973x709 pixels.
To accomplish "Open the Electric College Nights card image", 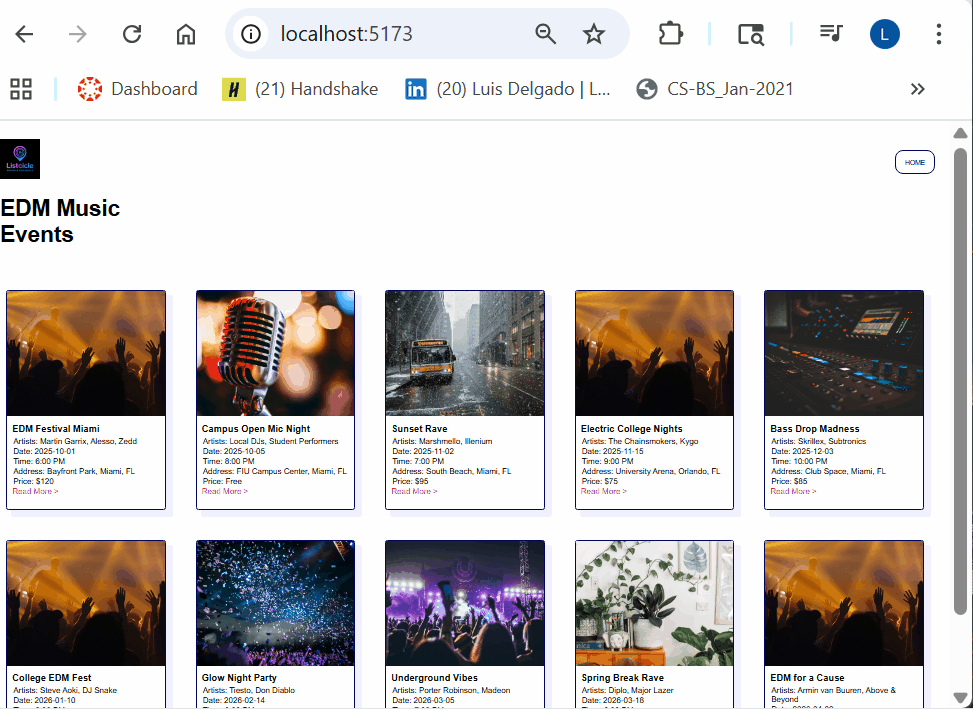I will 655,354.
